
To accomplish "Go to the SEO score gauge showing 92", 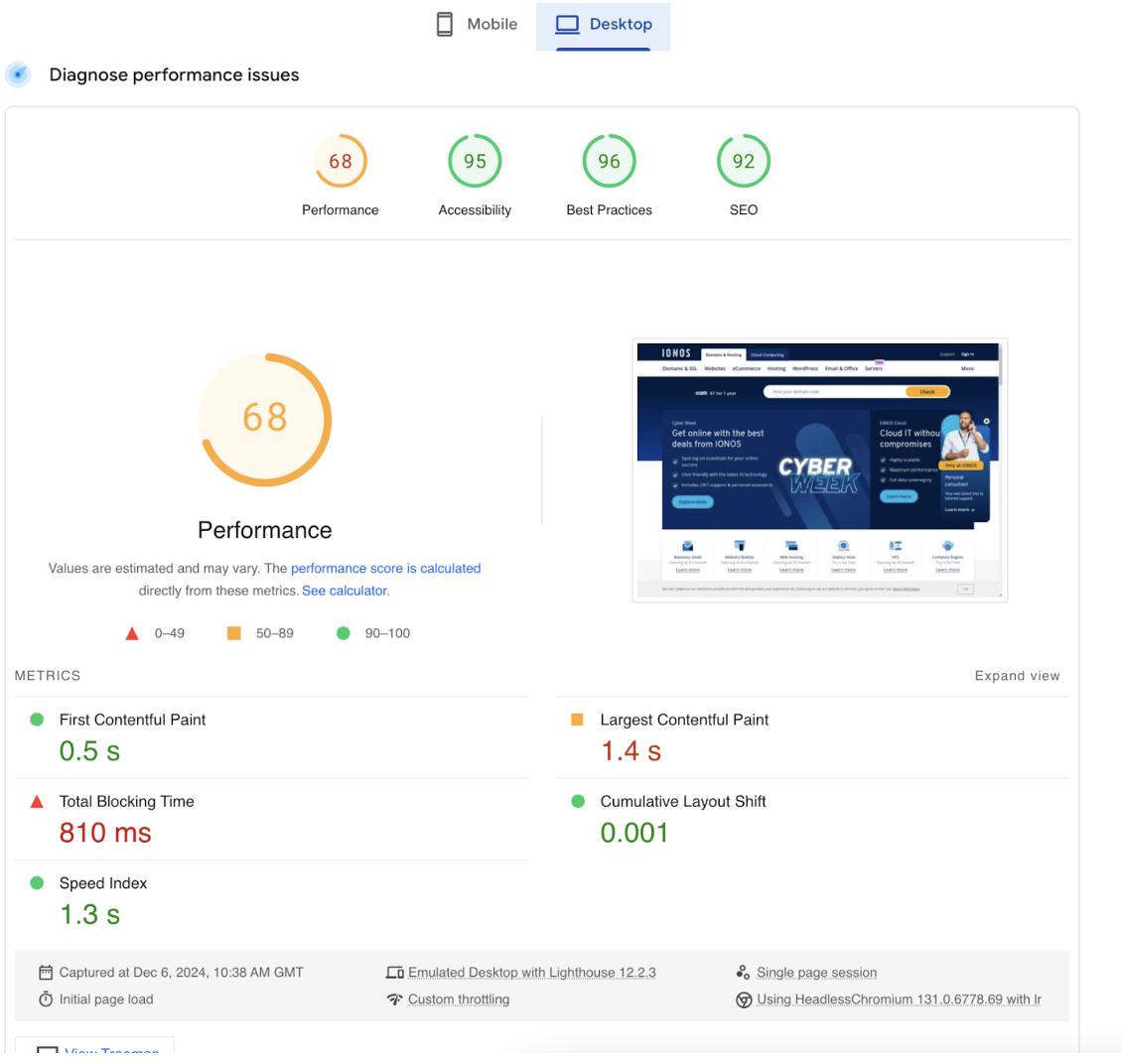I will [743, 162].
